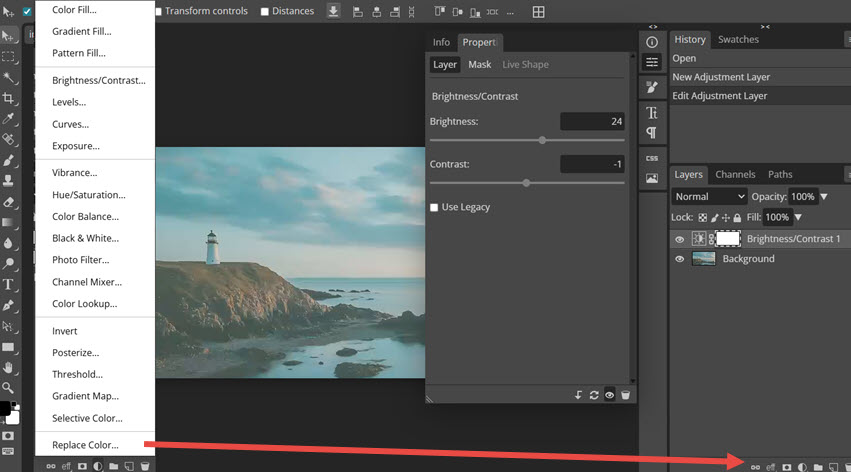This screenshot has width=851, height=472.
Task: Select the Hand tool
Action: click(x=8, y=367)
